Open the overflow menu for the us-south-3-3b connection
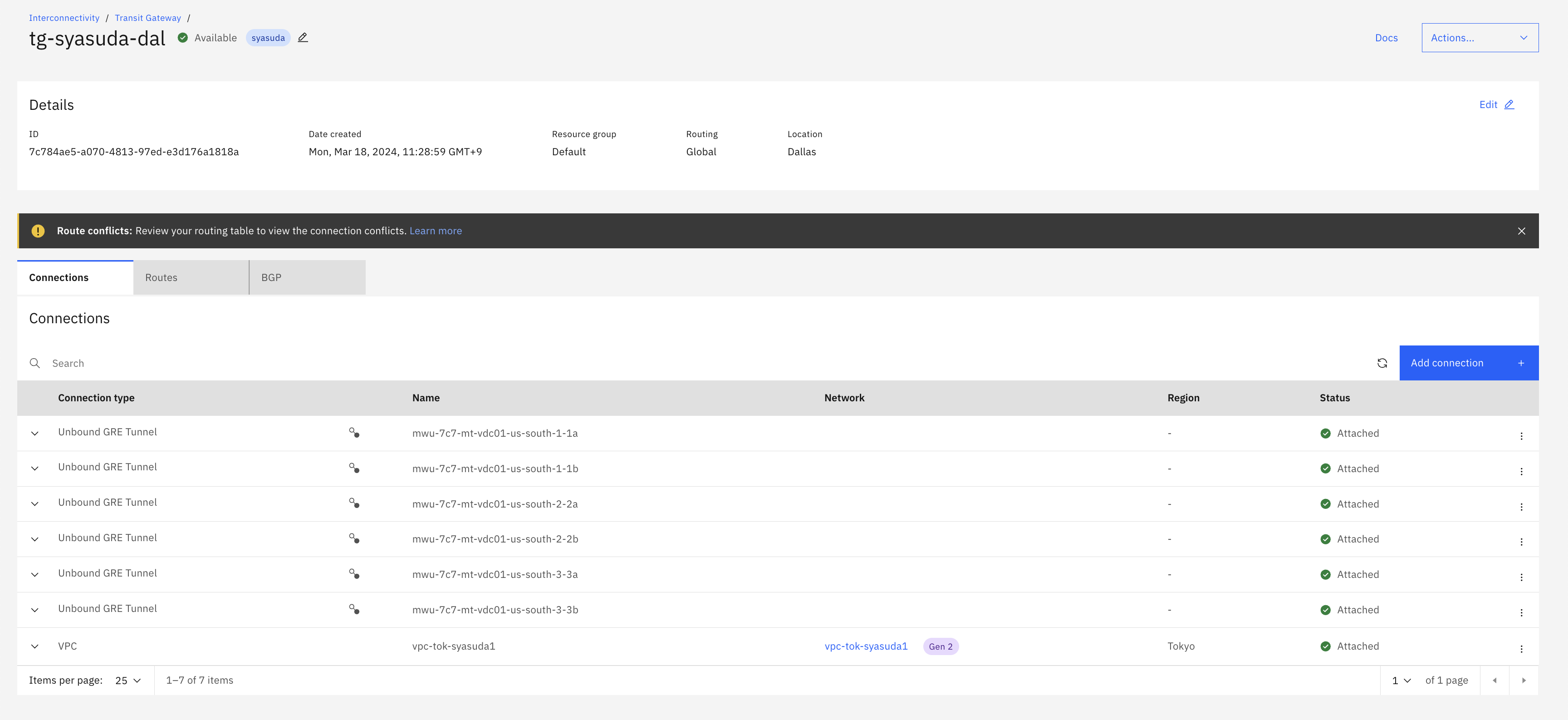Screen dimensions: 1568x720 point(1521,613)
